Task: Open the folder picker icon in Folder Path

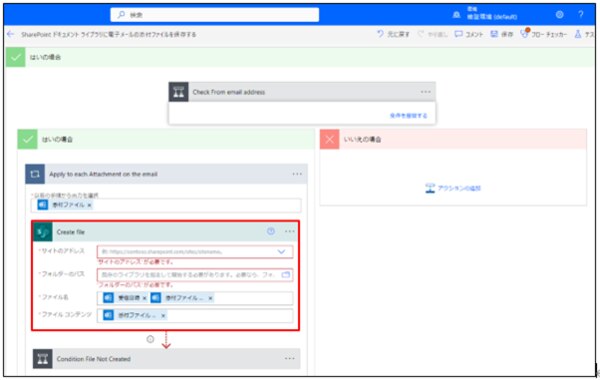Action: pyautogui.click(x=286, y=275)
